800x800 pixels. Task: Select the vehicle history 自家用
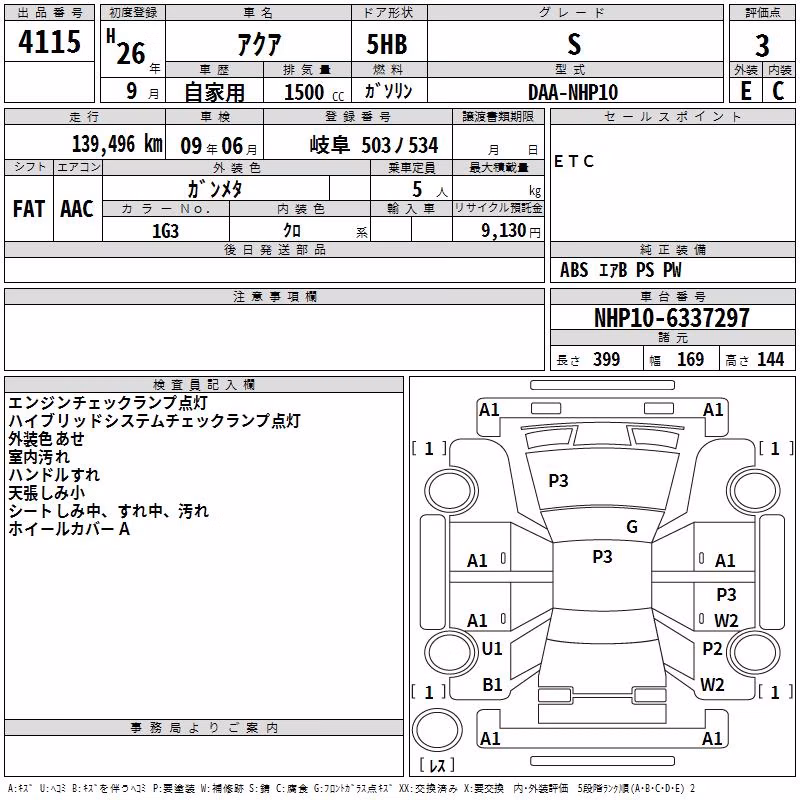coord(214,92)
